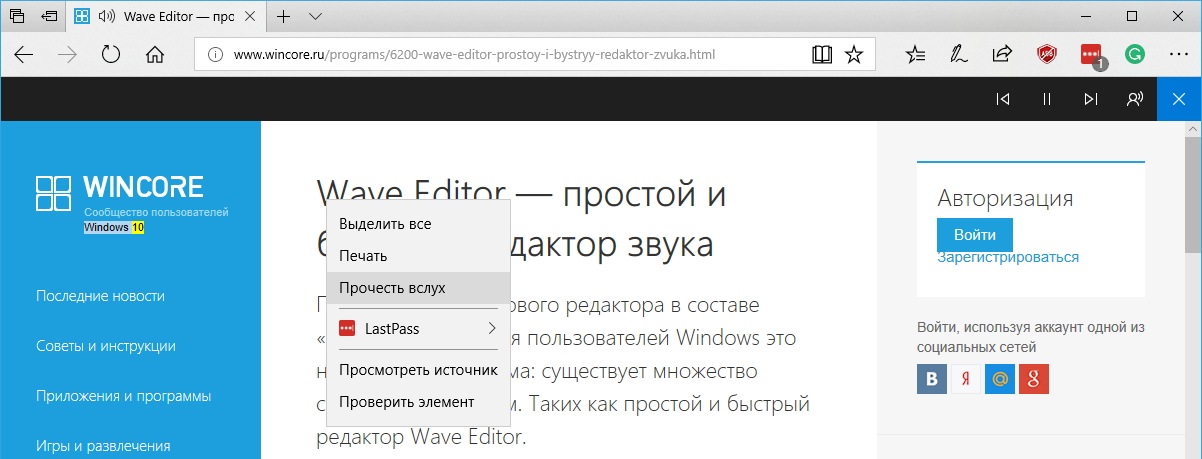The image size is (1202, 459).
Task: Pause the read aloud playback
Action: pyautogui.click(x=1047, y=98)
